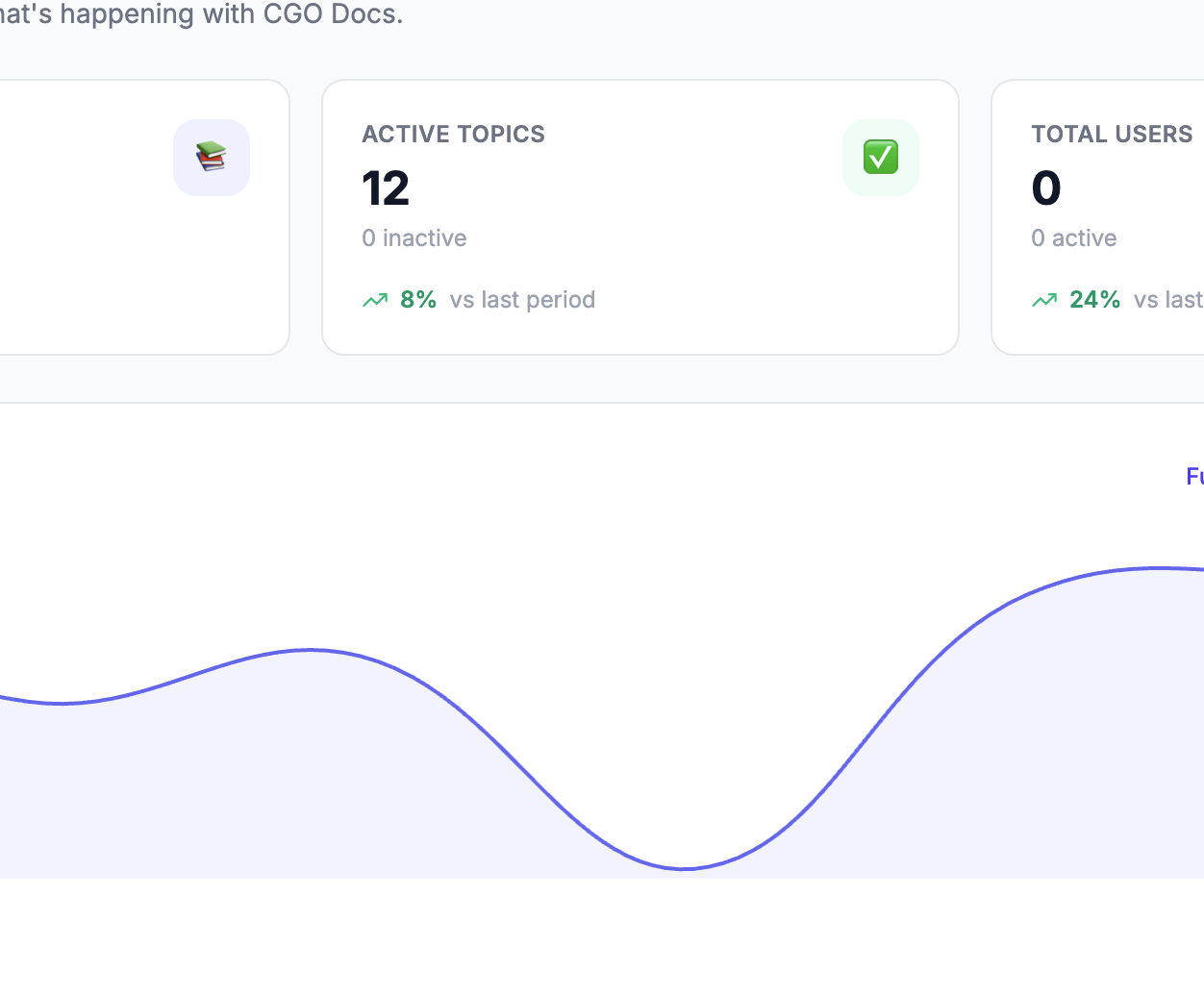This screenshot has width=1204, height=996.
Task: Click the lowest dip of chart line
Action: point(683,868)
